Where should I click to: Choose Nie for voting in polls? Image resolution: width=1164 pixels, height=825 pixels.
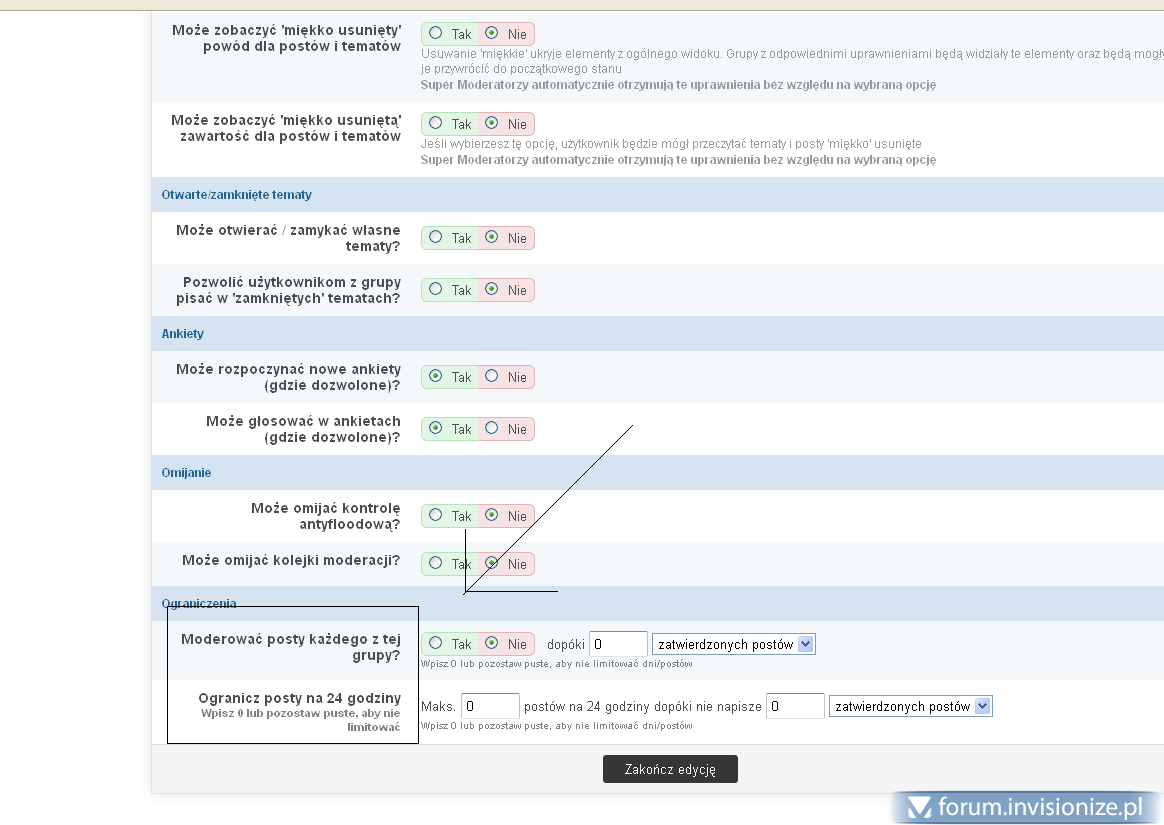[492, 428]
